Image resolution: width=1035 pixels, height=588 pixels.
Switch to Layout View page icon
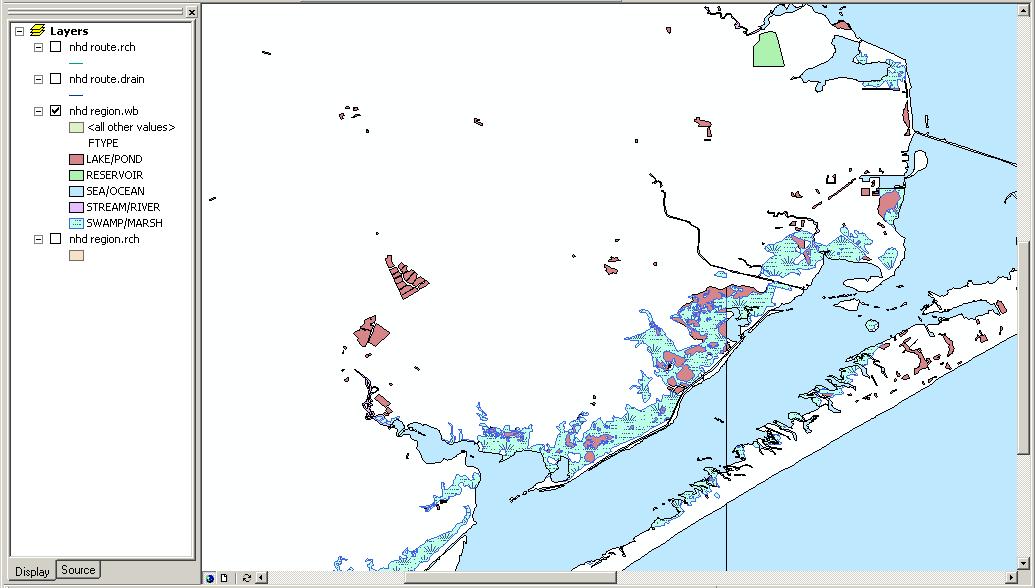[x=224, y=578]
